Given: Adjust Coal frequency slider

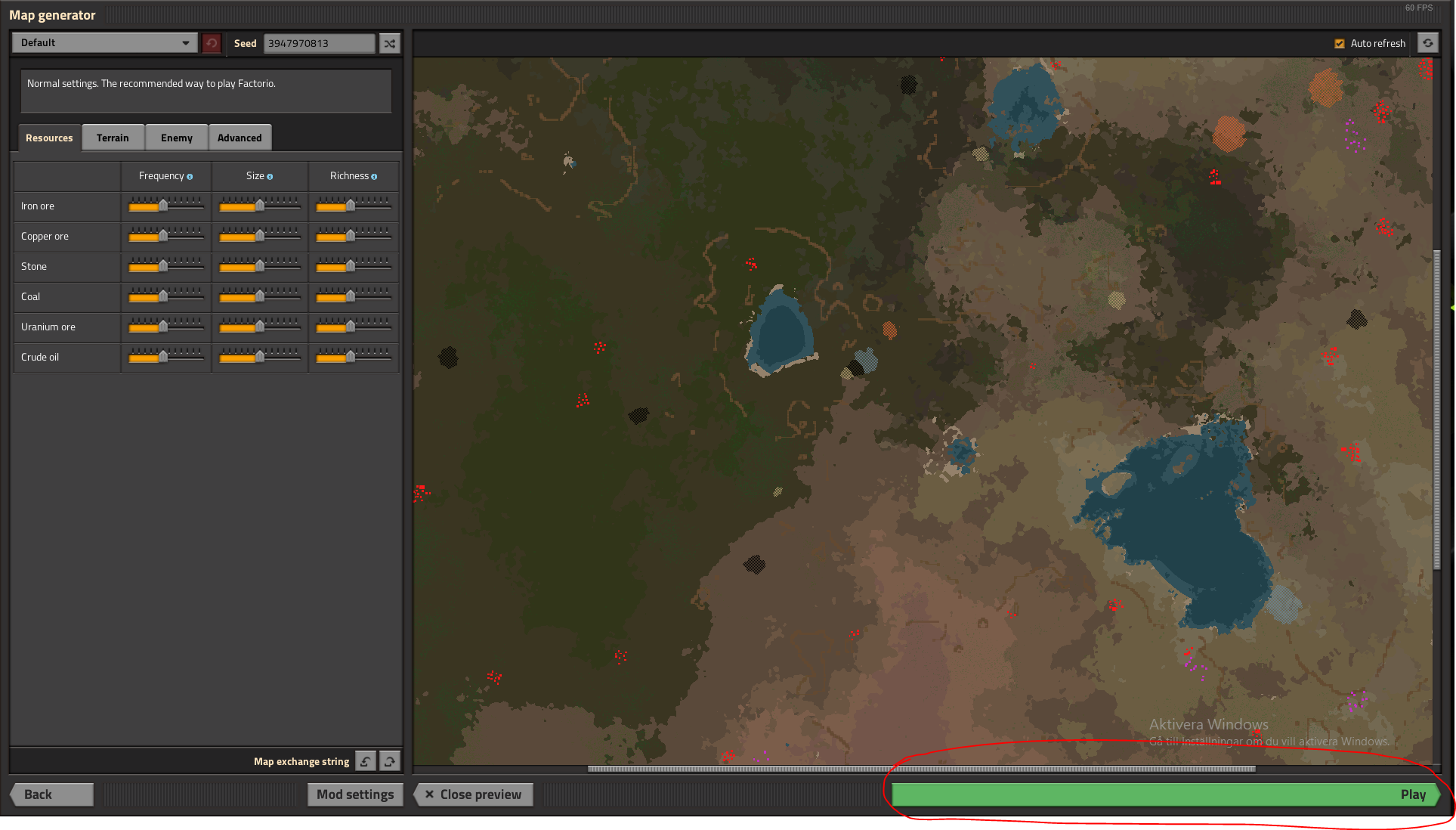Looking at the screenshot, I should [165, 296].
